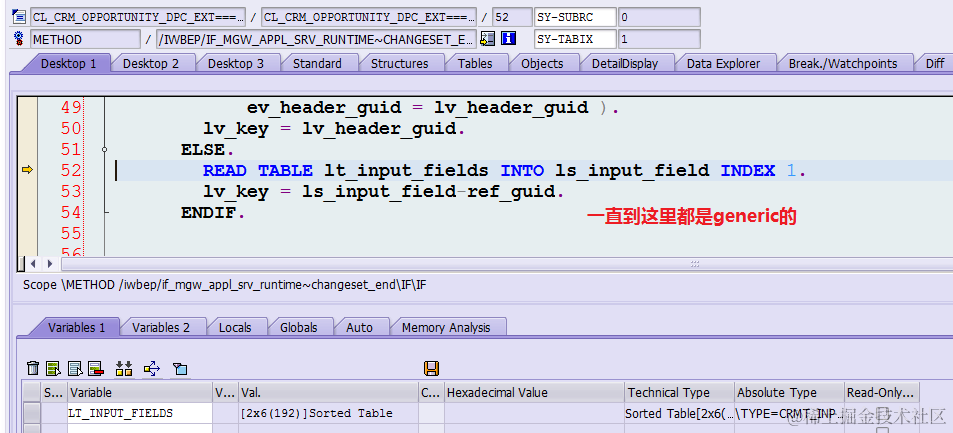Screen dimensions: 953x433
Task: Select the Variables 2 tab
Action: [161, 327]
